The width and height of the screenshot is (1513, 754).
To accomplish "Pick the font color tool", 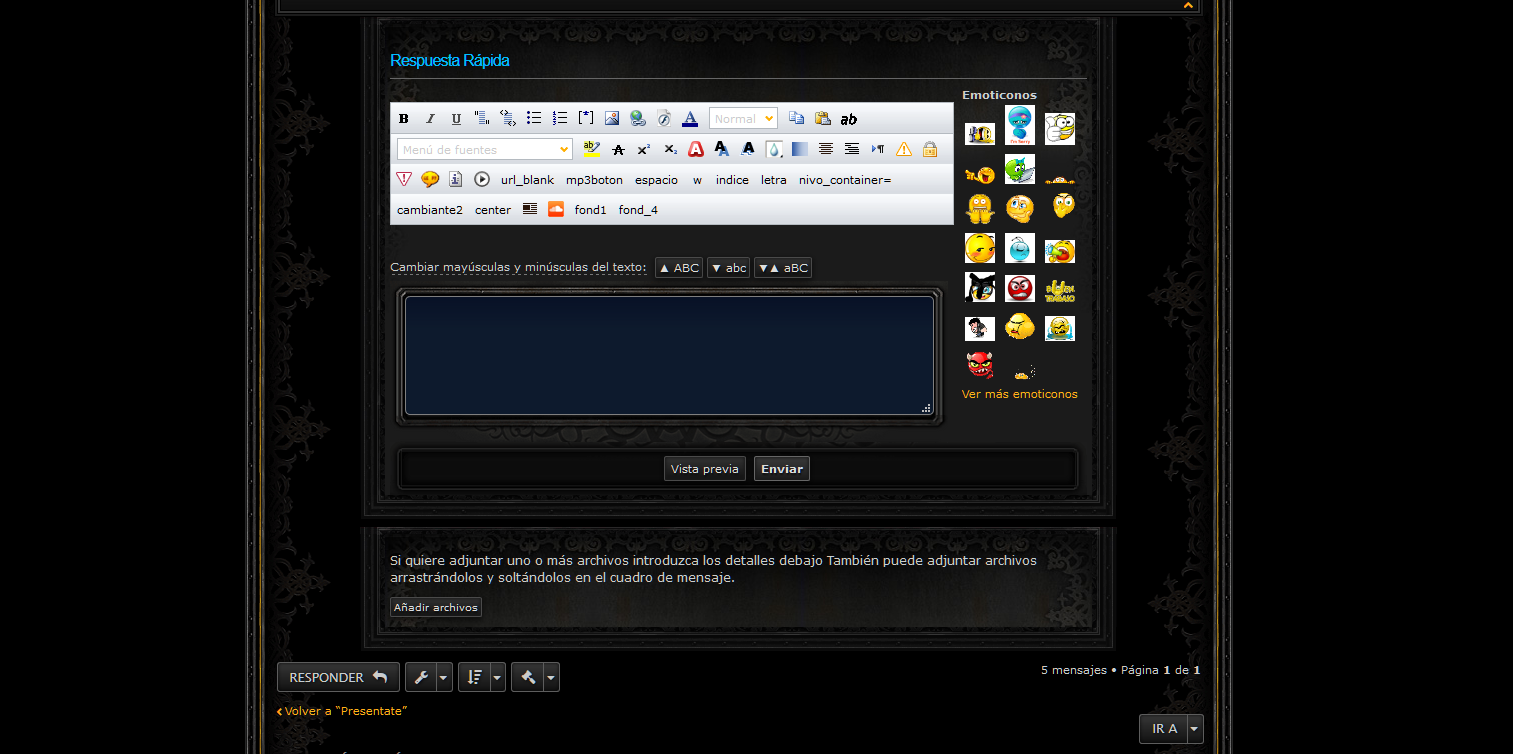I will click(x=690, y=119).
